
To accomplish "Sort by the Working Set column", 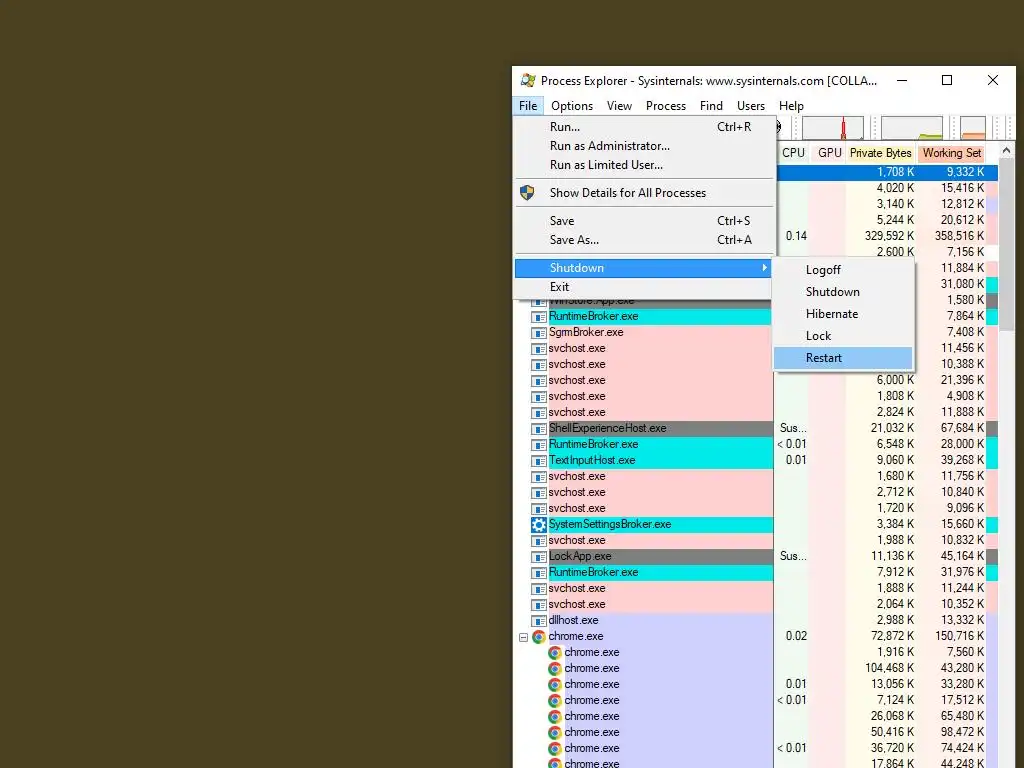I will (x=952, y=153).
